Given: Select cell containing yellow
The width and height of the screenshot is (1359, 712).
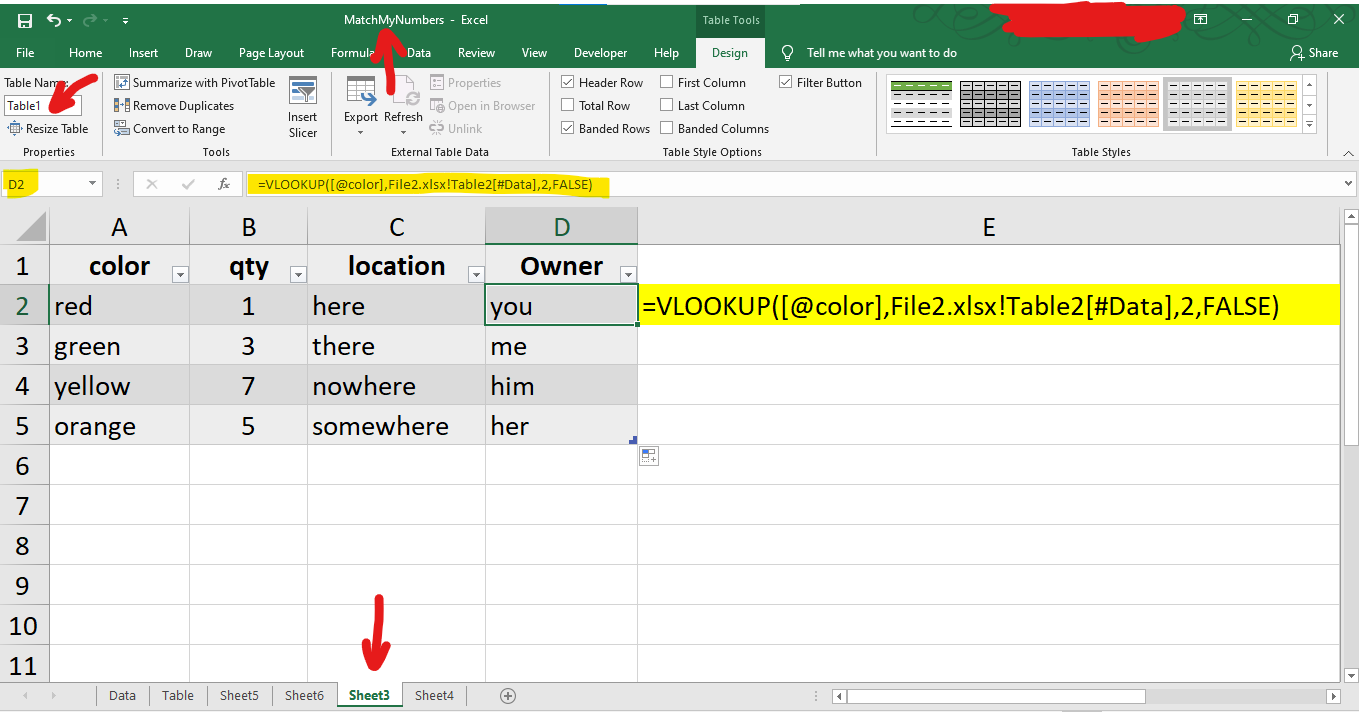Looking at the screenshot, I should coord(120,385).
